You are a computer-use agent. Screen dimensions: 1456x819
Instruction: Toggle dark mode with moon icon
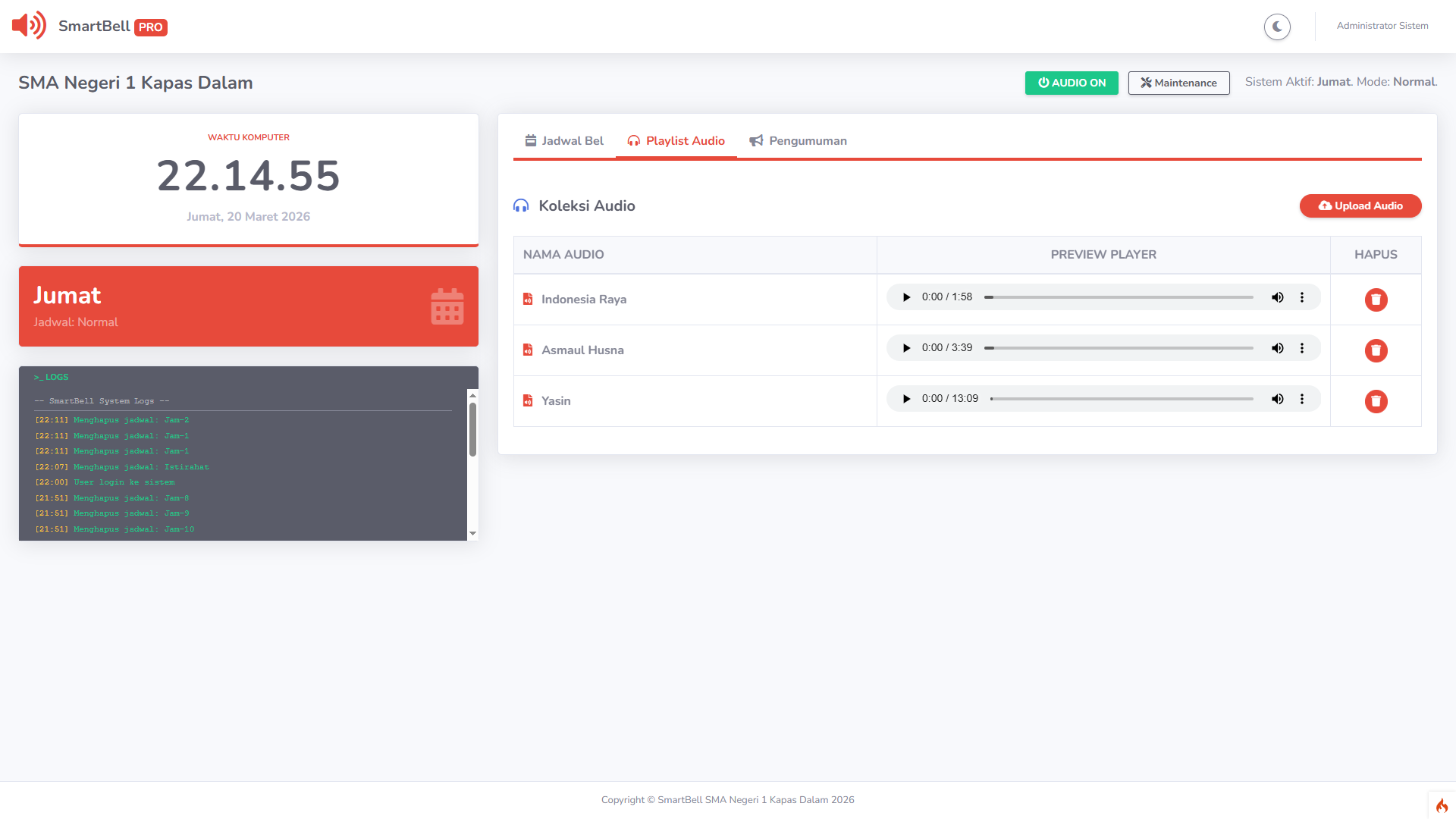[1277, 27]
